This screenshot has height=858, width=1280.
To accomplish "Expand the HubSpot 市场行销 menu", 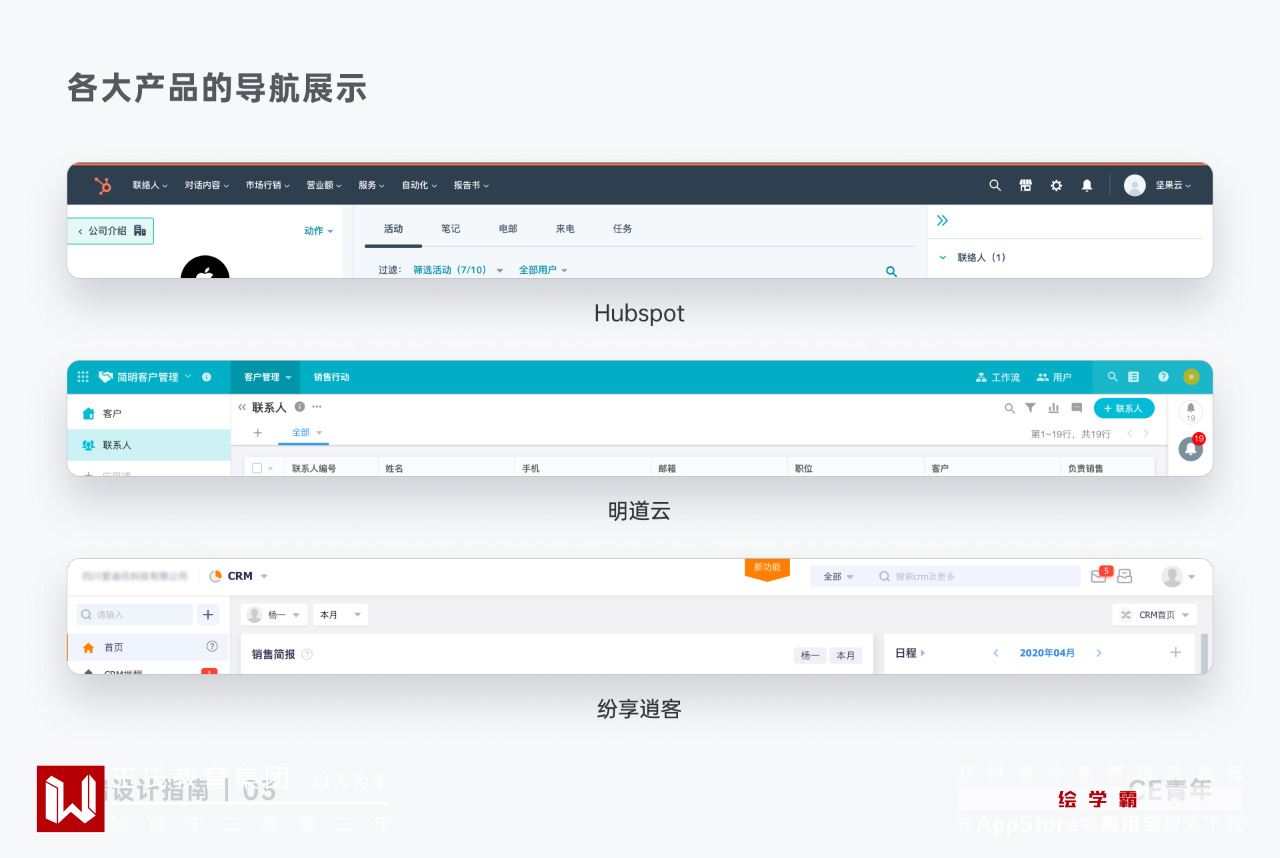I will click(268, 185).
